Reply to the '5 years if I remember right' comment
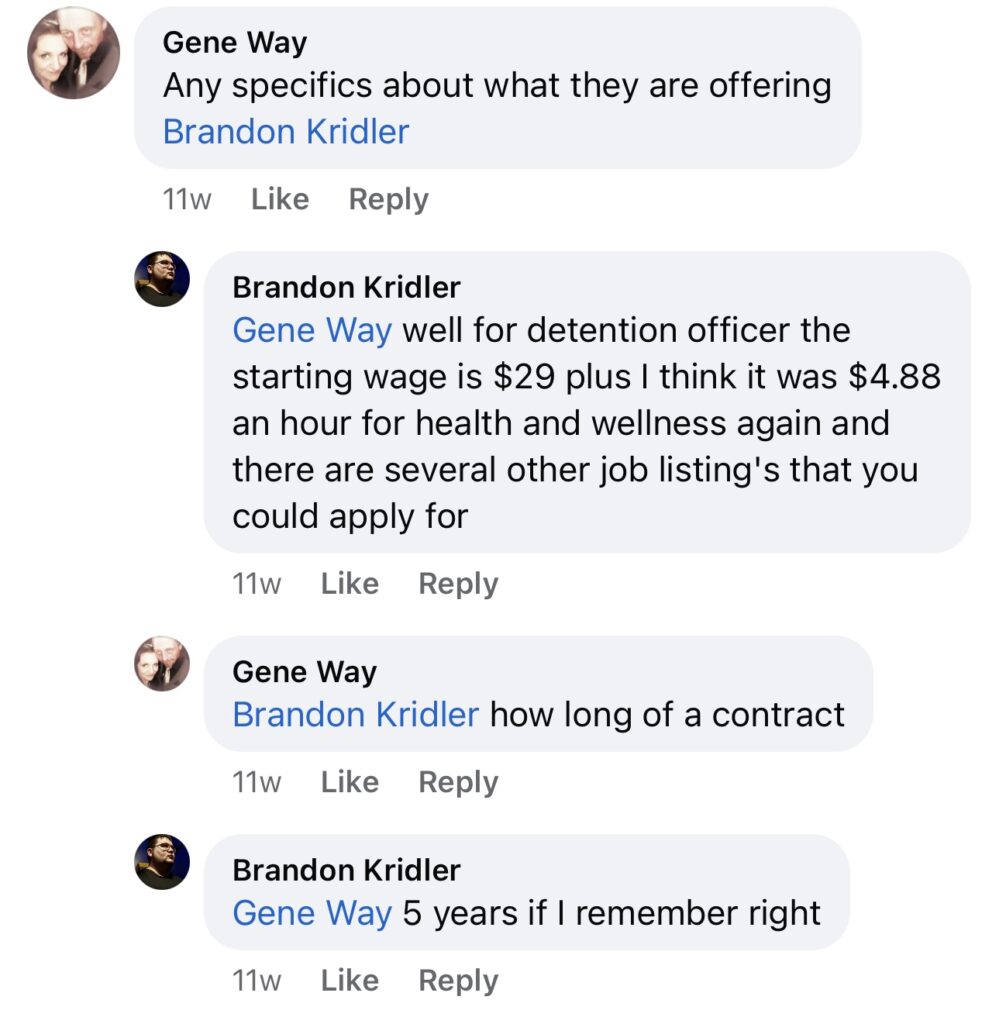The width and height of the screenshot is (999, 1024). 458,980
